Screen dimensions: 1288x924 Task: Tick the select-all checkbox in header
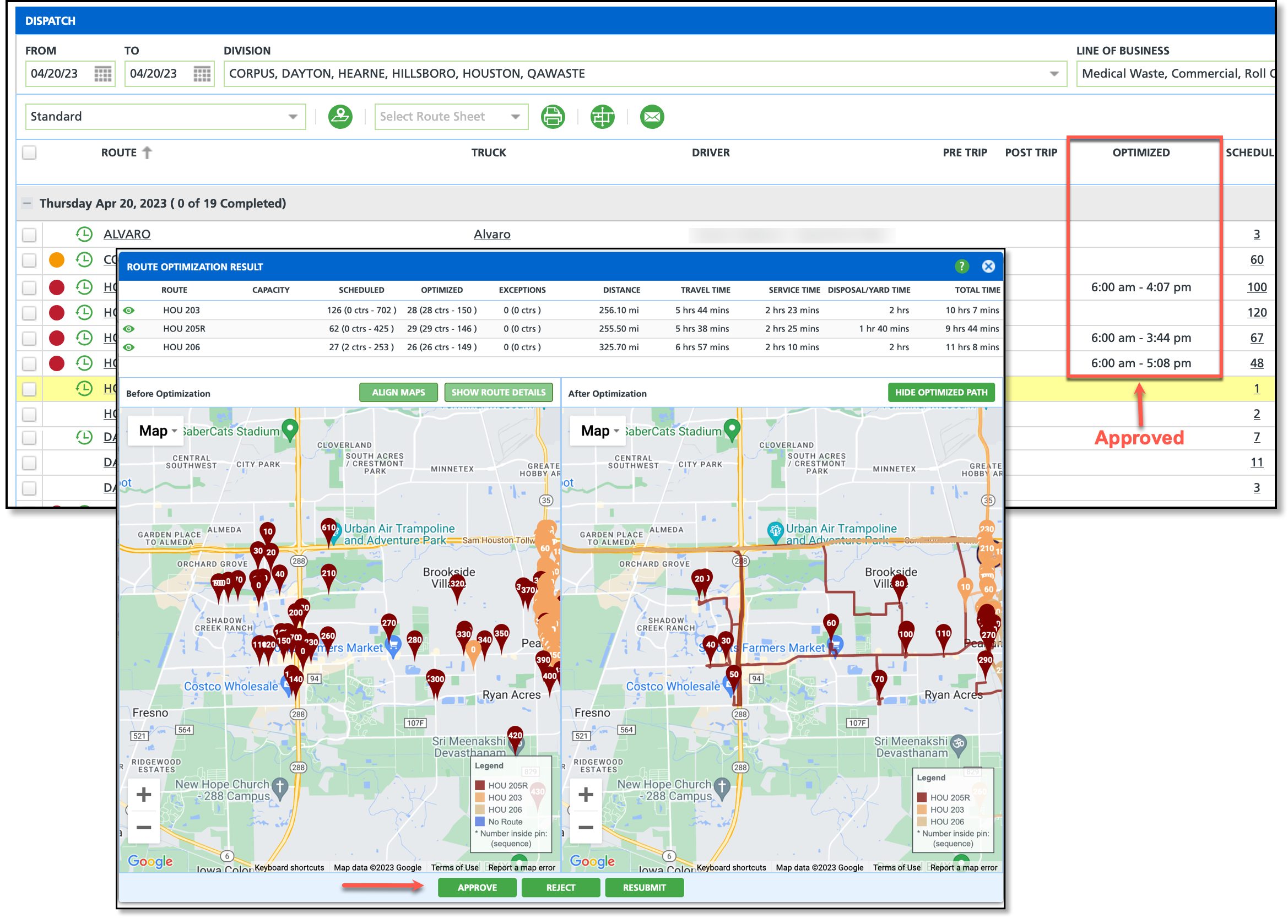pos(30,153)
